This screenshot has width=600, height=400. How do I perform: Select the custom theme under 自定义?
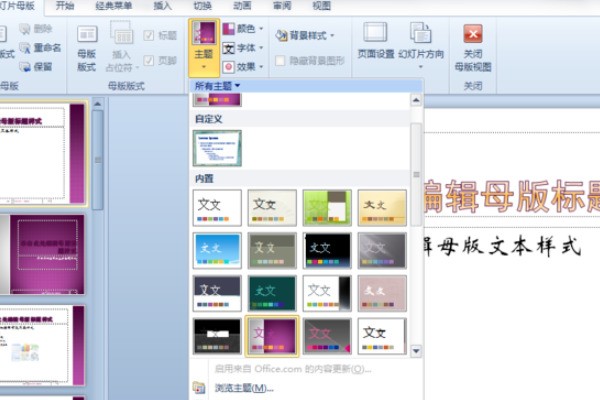pos(217,148)
